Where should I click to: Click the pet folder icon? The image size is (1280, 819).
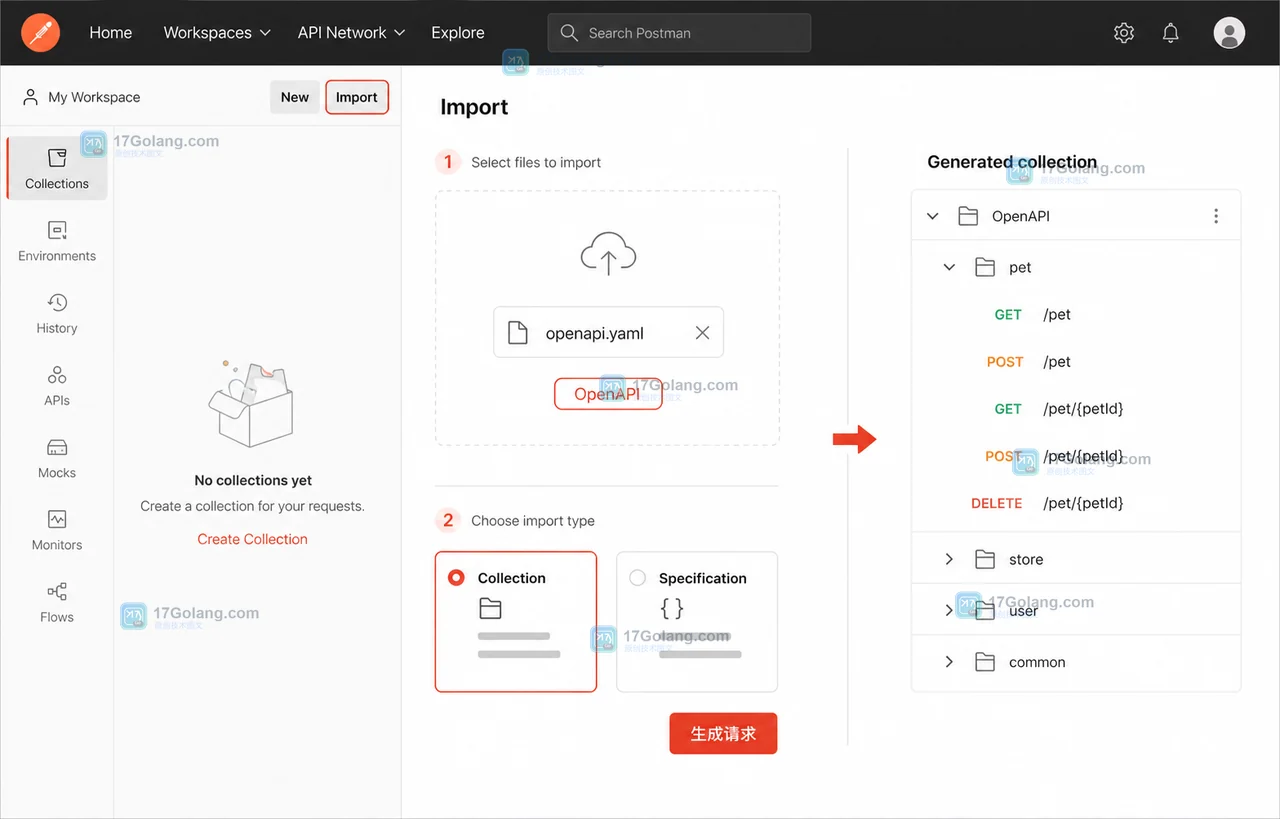click(x=985, y=267)
